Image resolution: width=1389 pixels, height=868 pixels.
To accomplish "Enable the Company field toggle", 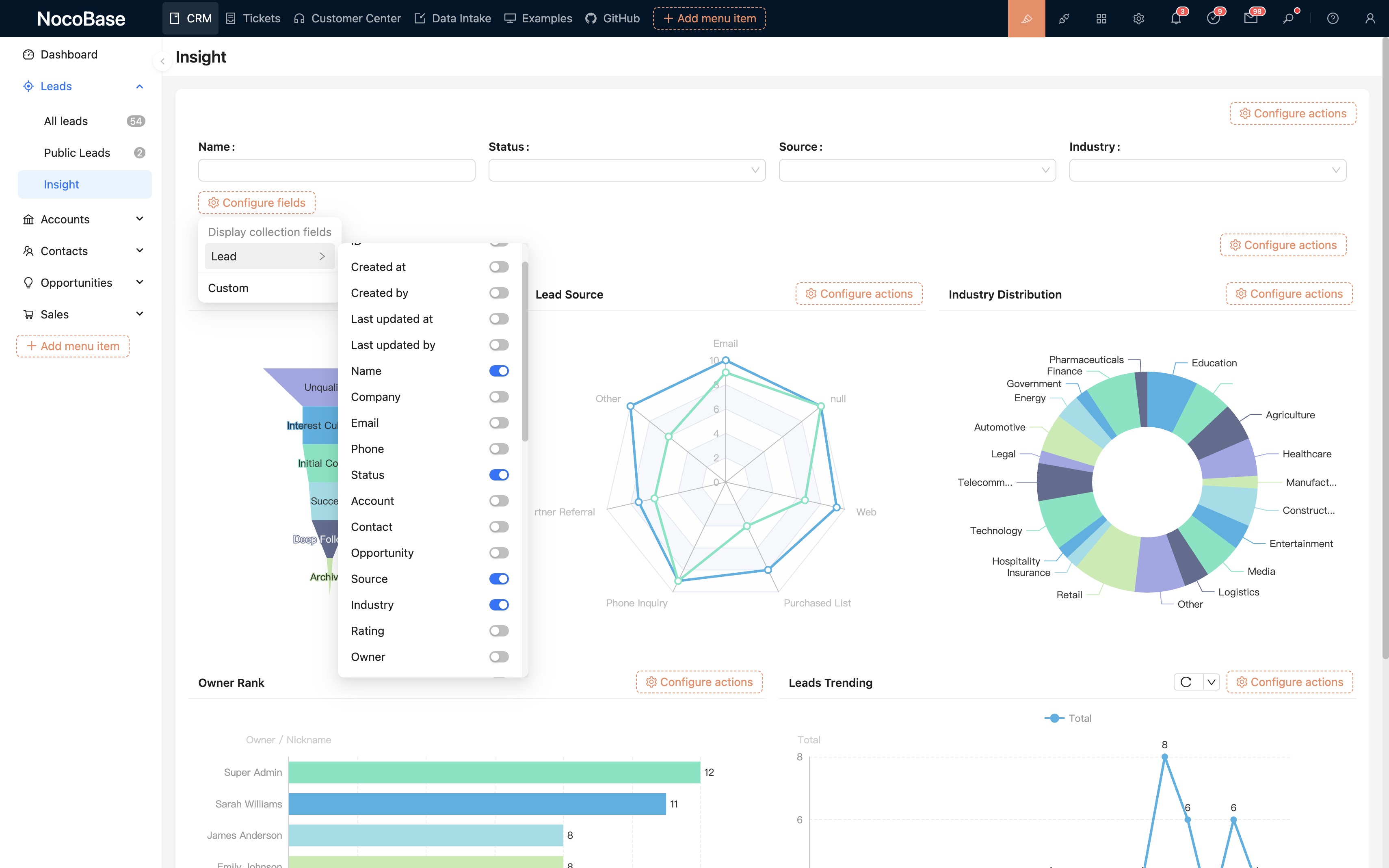I will pyautogui.click(x=499, y=397).
